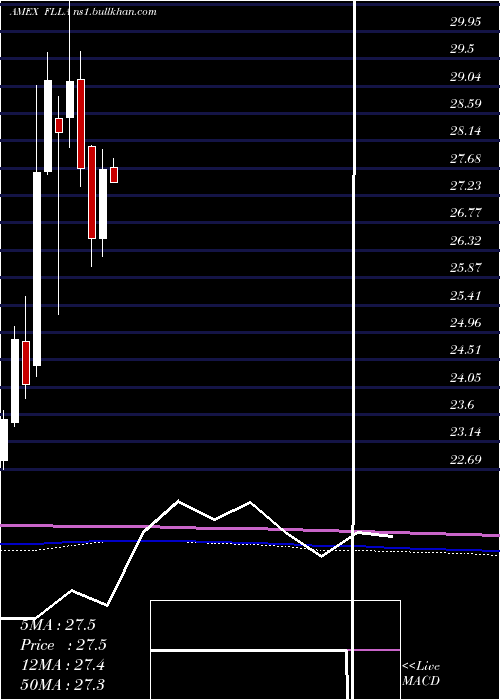Click the 26.77 price axis label
Image resolution: width=500 pixels, height=700 pixels.
465,213
